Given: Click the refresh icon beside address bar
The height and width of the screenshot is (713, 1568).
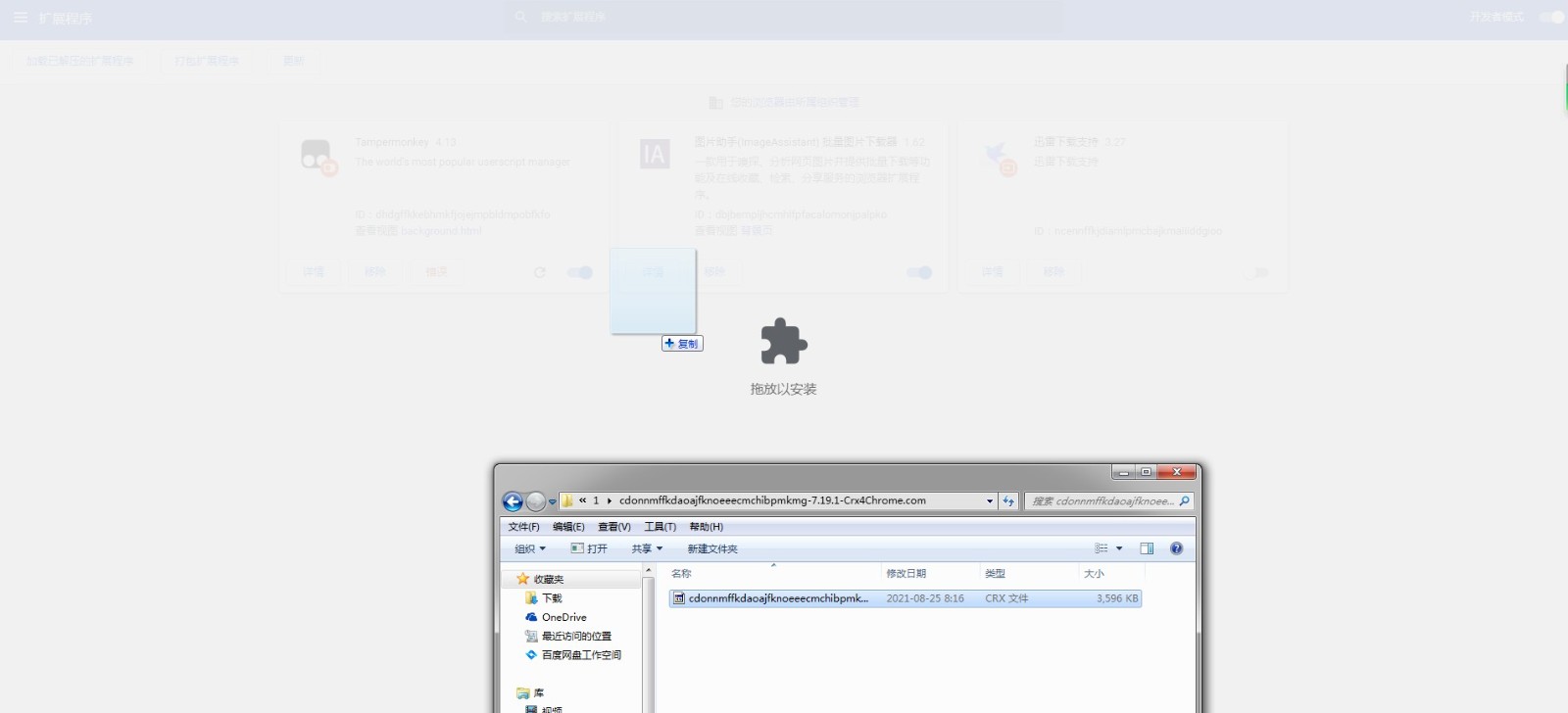Looking at the screenshot, I should pos(1008,501).
